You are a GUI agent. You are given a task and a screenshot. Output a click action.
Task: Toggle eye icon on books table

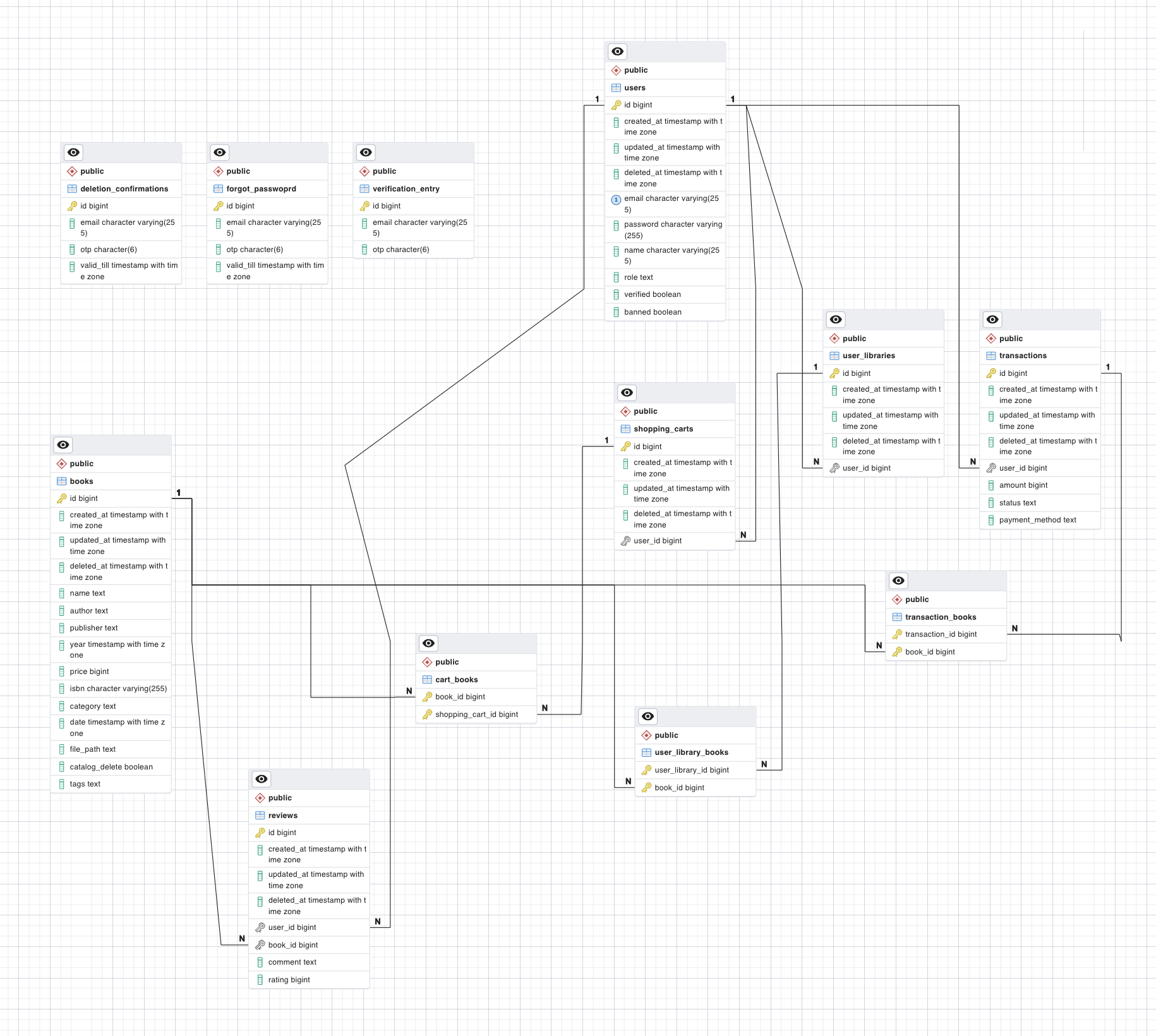click(63, 445)
